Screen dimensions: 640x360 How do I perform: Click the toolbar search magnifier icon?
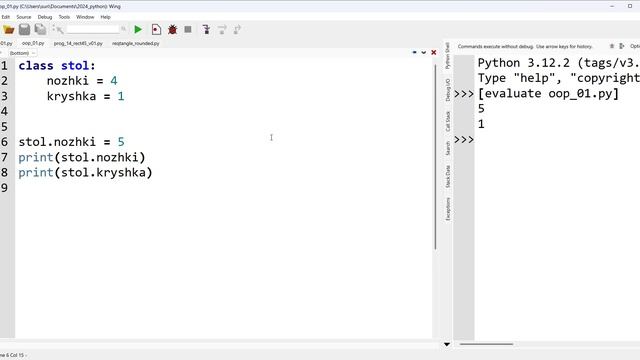click(x=123, y=29)
